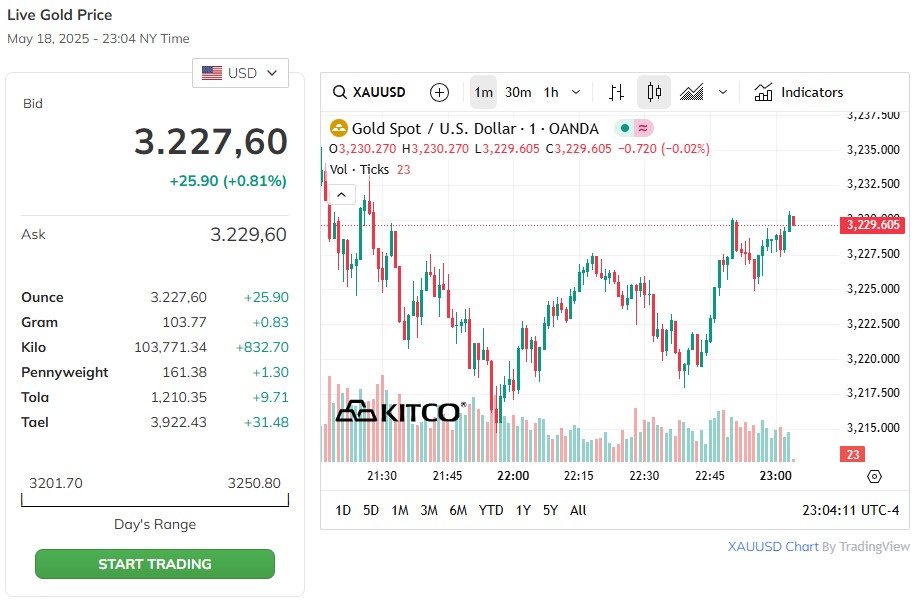919x604 pixels.
Task: Select the Area chart style icon
Action: tap(692, 93)
